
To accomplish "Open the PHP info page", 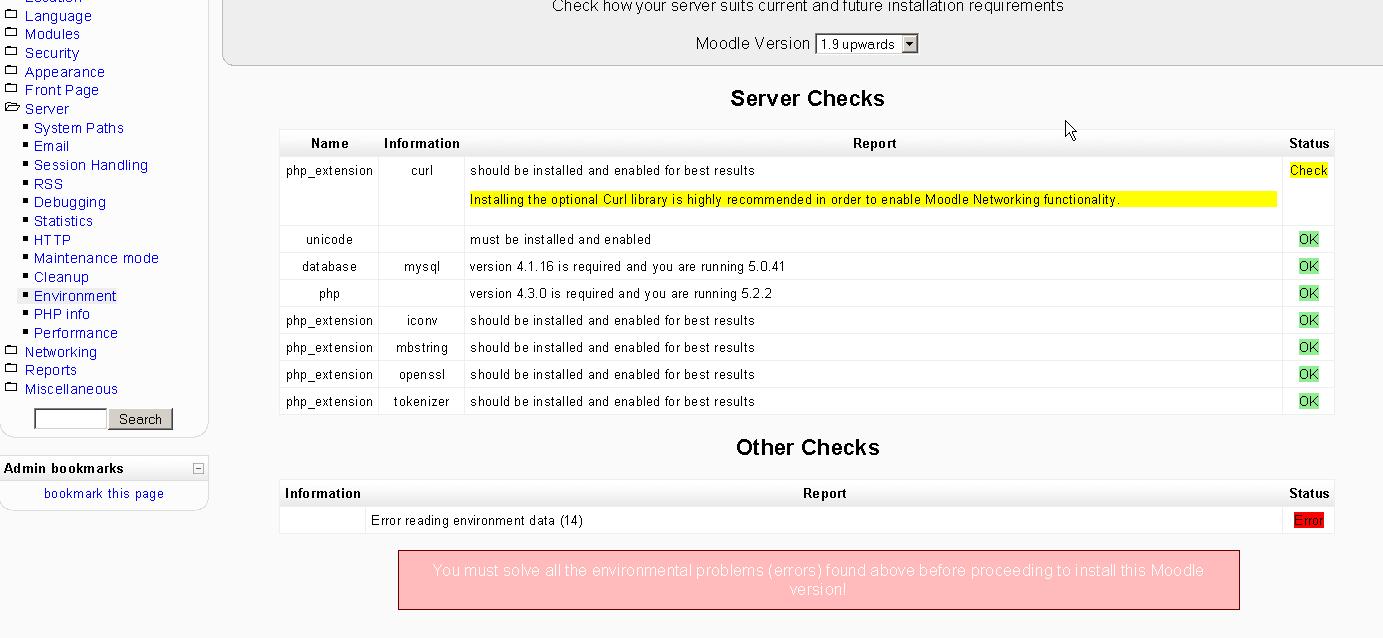I will tap(62, 314).
